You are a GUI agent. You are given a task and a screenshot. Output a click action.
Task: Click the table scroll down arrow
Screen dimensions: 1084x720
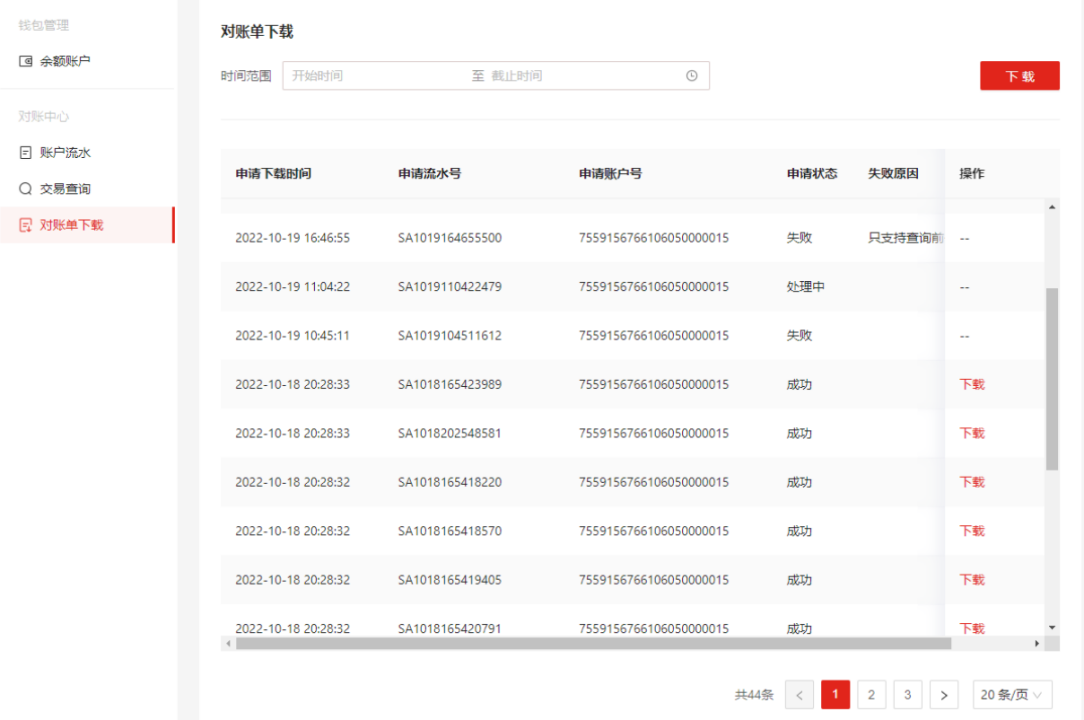tap(1052, 628)
